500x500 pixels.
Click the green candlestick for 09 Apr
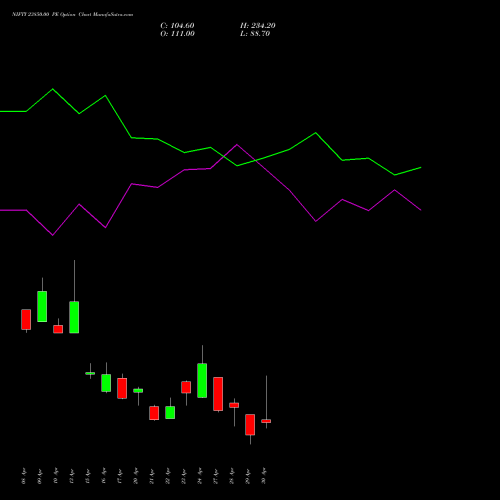tap(42, 306)
